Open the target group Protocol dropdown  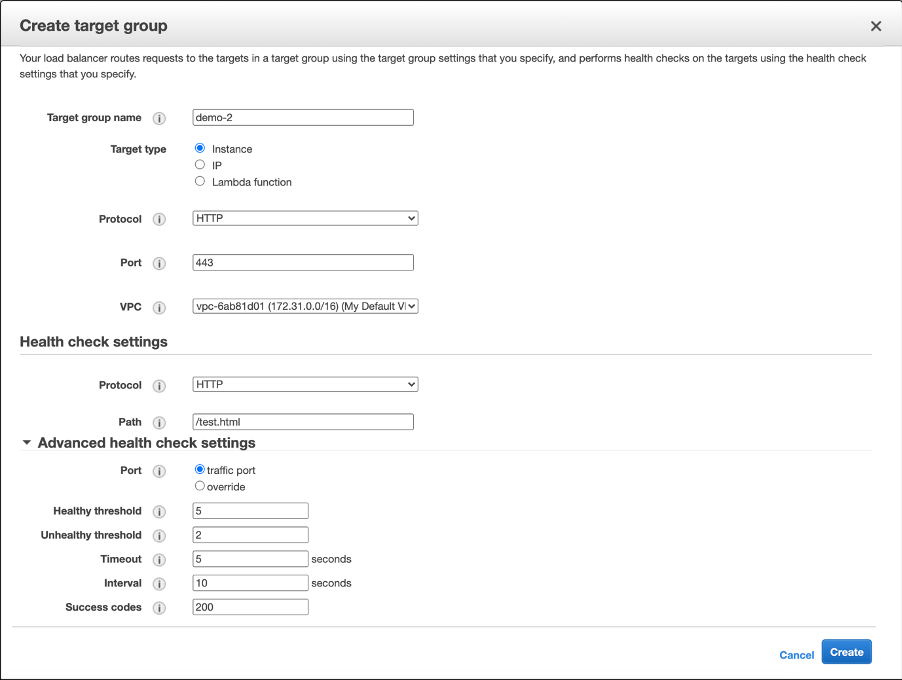tap(305, 219)
